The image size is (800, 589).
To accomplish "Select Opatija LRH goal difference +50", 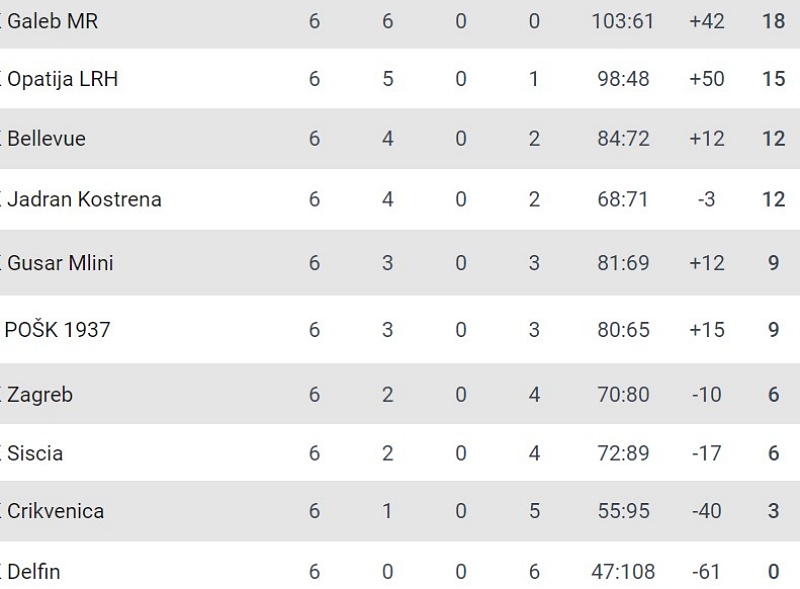I will click(x=707, y=79).
